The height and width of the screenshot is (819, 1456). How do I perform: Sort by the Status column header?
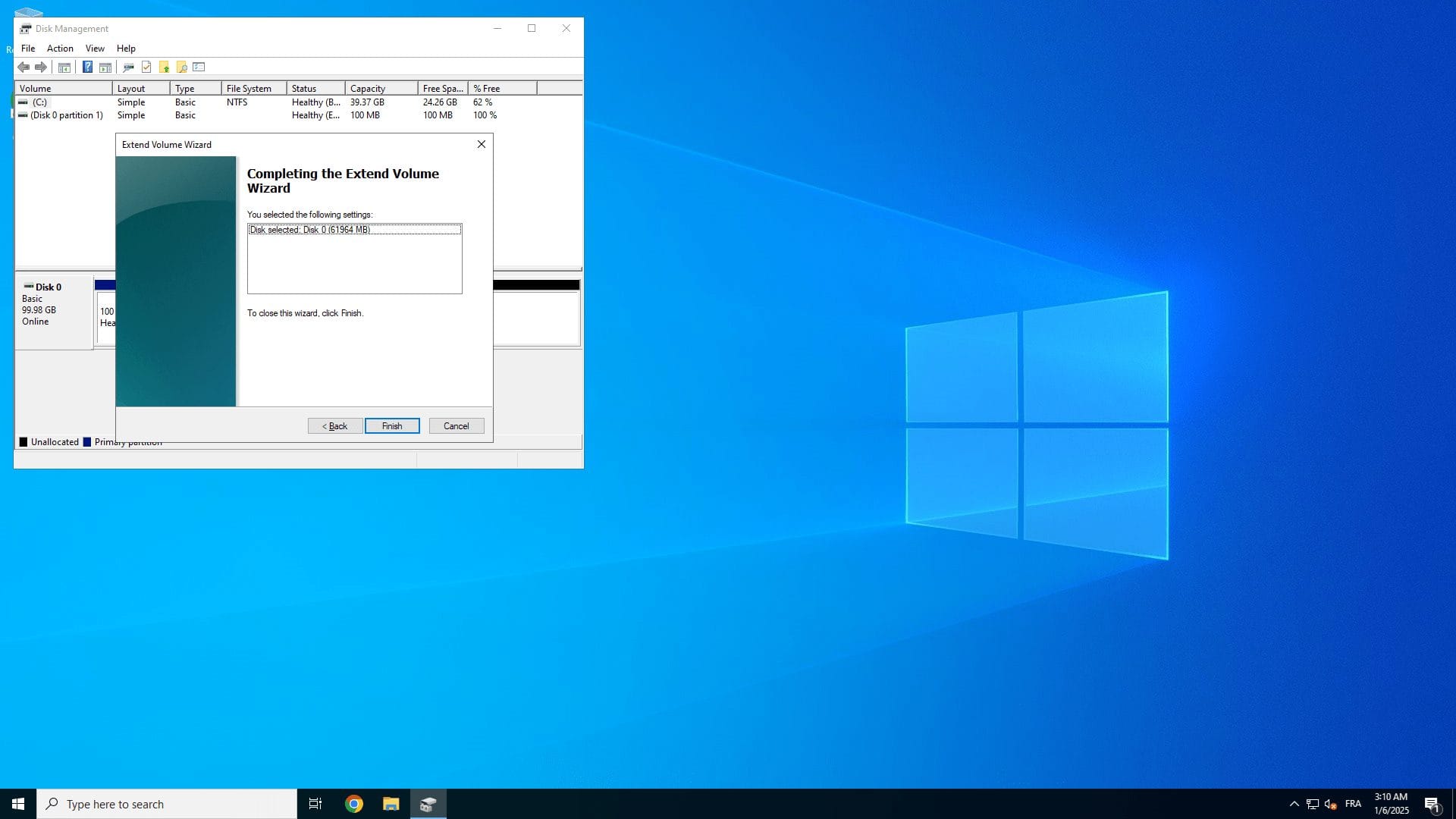pyautogui.click(x=316, y=89)
